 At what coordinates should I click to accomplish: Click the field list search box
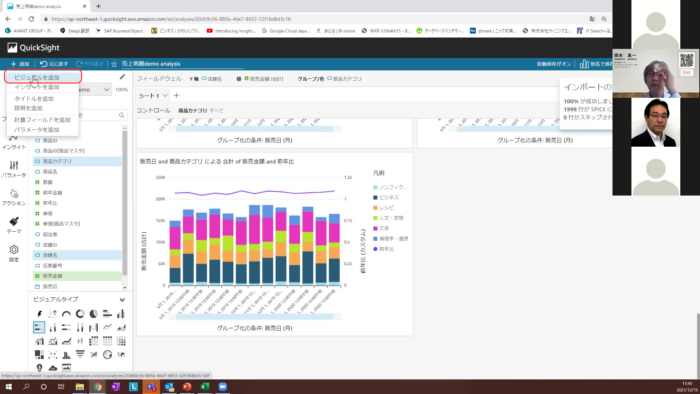[103, 115]
